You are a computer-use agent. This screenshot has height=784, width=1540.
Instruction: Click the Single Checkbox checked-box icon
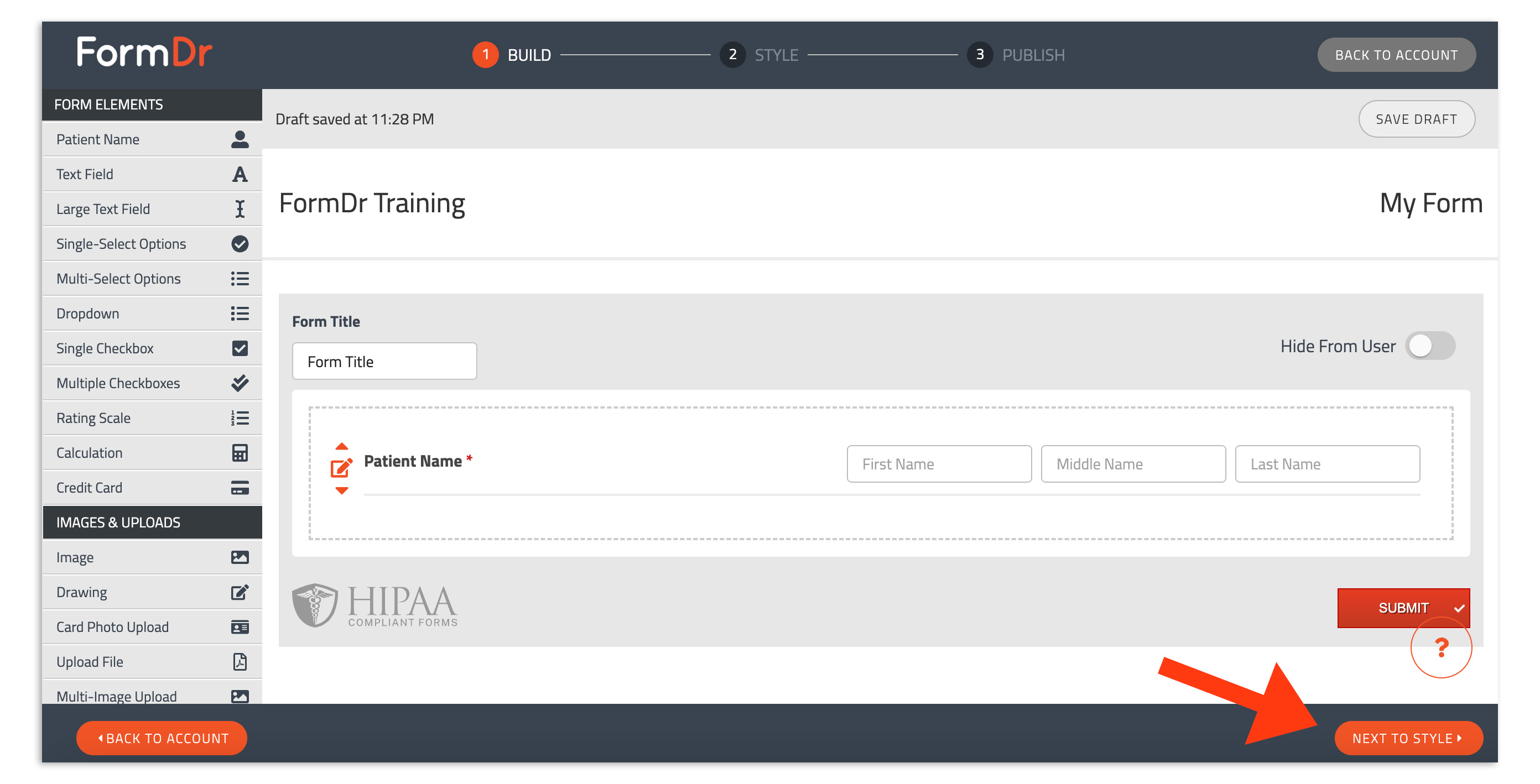point(240,348)
